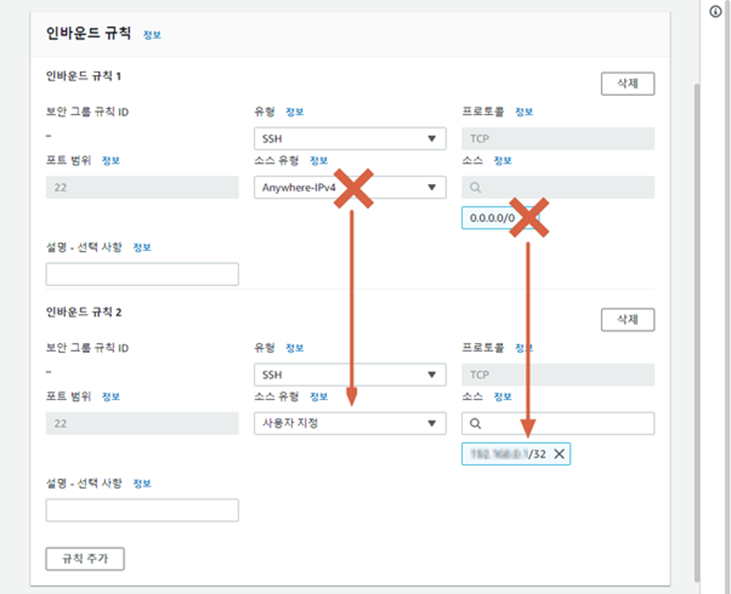
Task: Delete inbound rule 2 with 삭제 button
Action: 628,319
